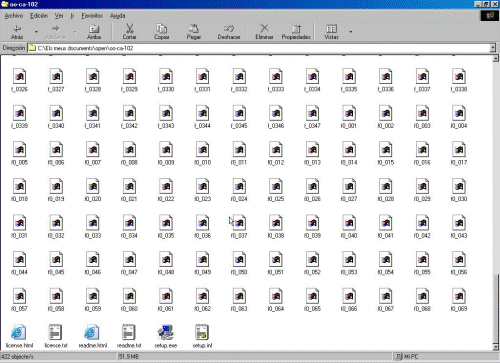
Task: Select the readme.txt file icon
Action: tap(129, 332)
